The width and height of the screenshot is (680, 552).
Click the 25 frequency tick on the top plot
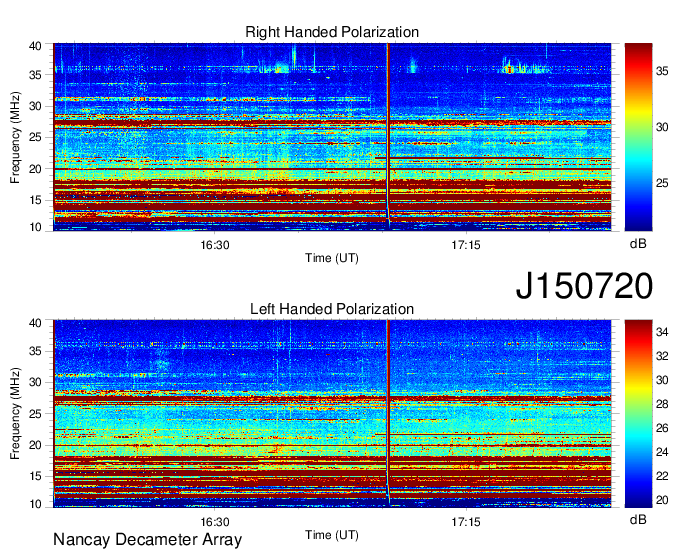coord(36,137)
